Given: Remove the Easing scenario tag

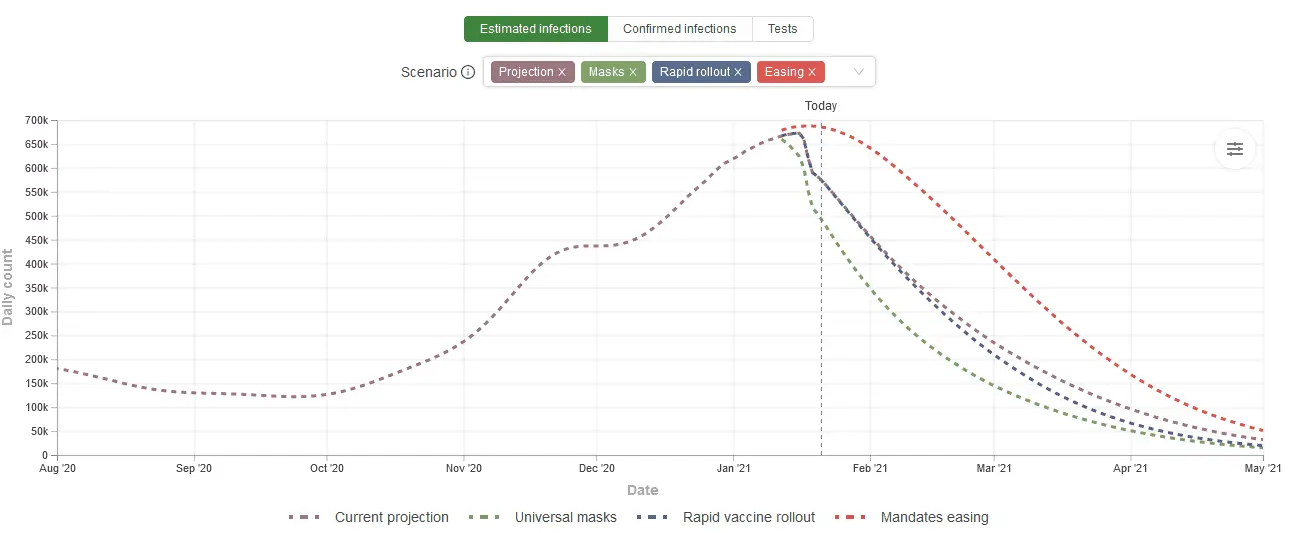Looking at the screenshot, I should (x=812, y=72).
